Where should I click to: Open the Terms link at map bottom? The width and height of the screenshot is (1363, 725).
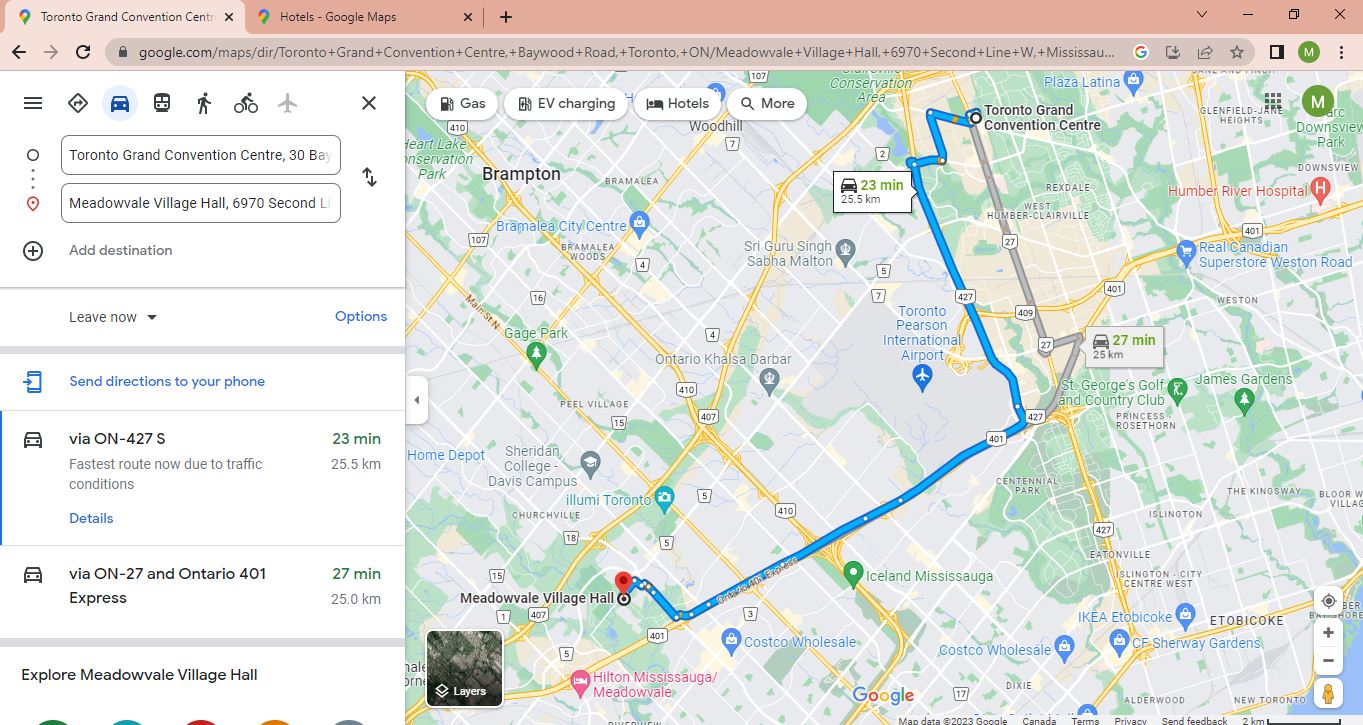tap(1085, 720)
